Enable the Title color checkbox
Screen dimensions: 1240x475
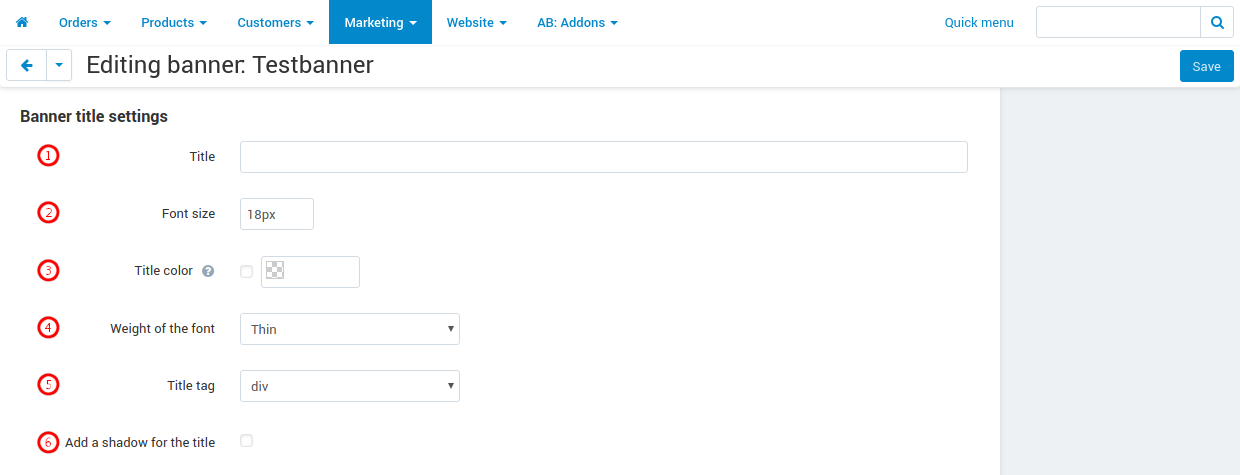247,271
